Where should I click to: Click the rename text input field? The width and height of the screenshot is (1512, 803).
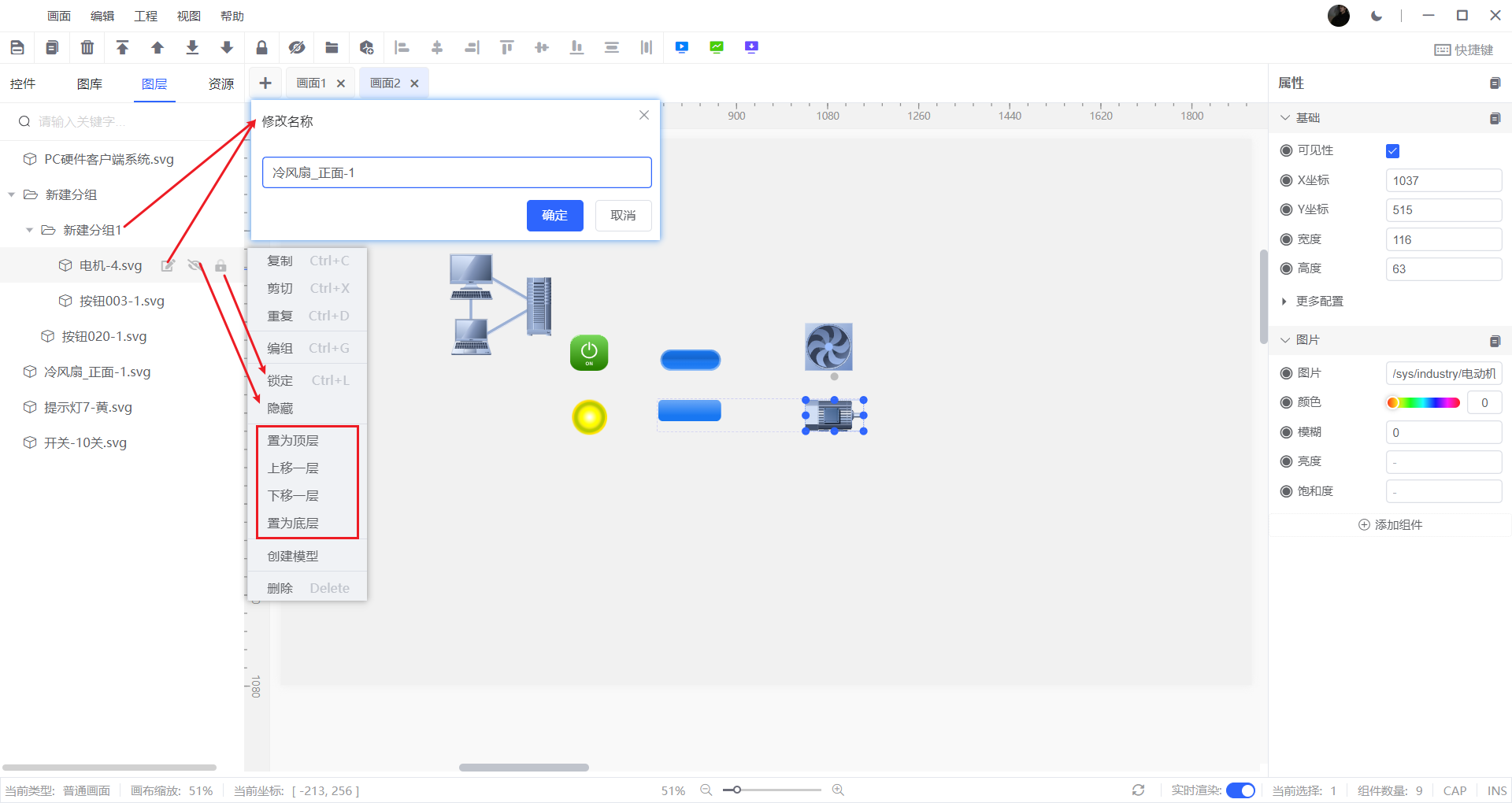coord(457,173)
